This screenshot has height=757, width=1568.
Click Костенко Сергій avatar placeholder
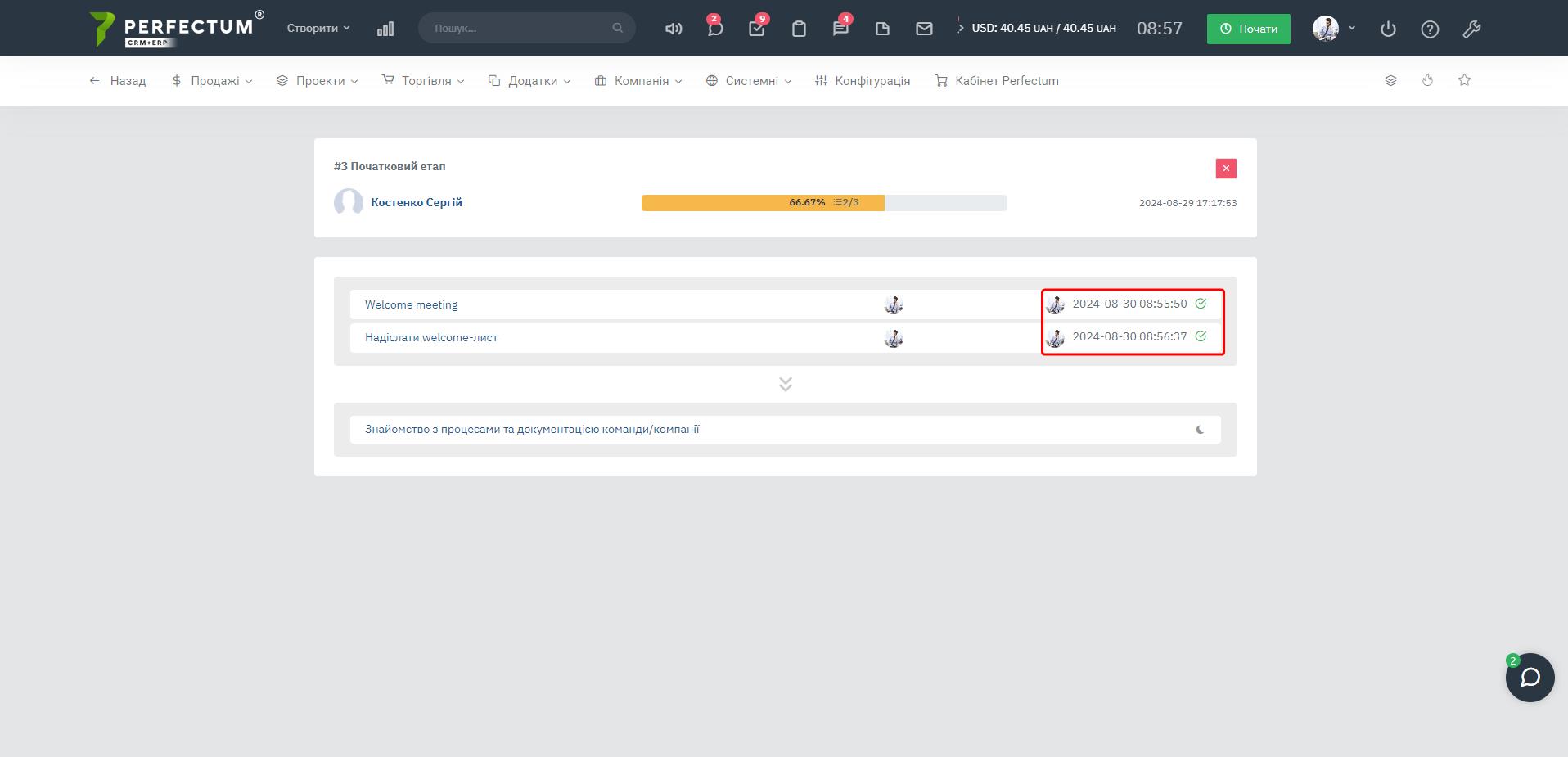[x=349, y=202]
